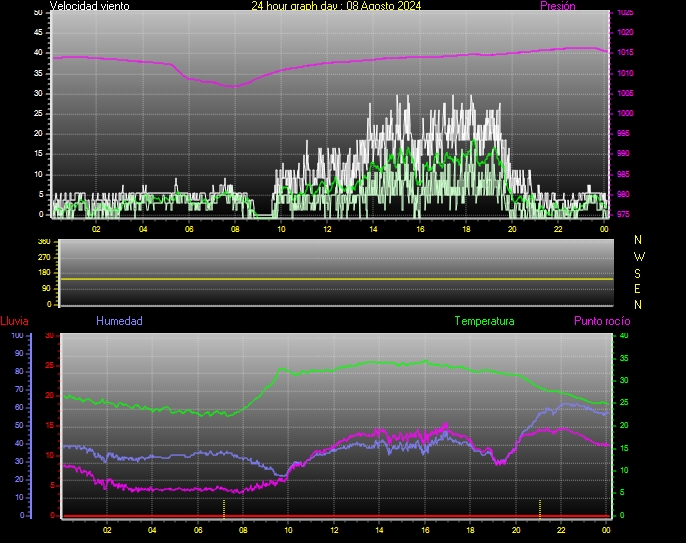Click the 90 wind direction axis value

tap(46, 288)
